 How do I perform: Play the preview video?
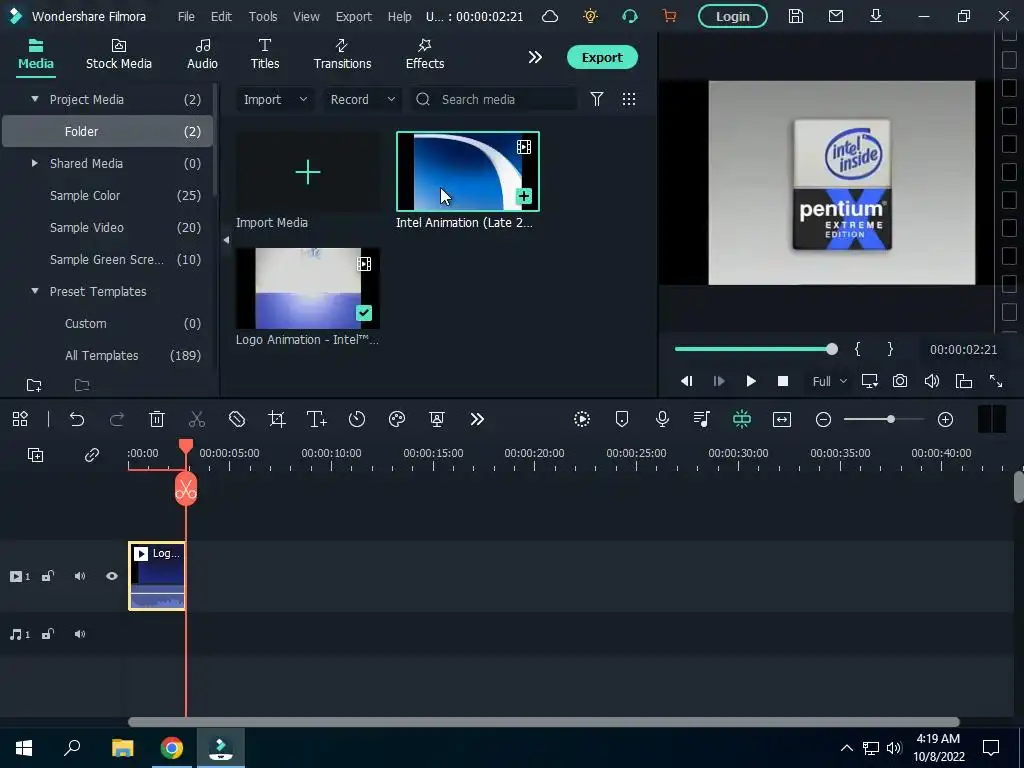750,381
